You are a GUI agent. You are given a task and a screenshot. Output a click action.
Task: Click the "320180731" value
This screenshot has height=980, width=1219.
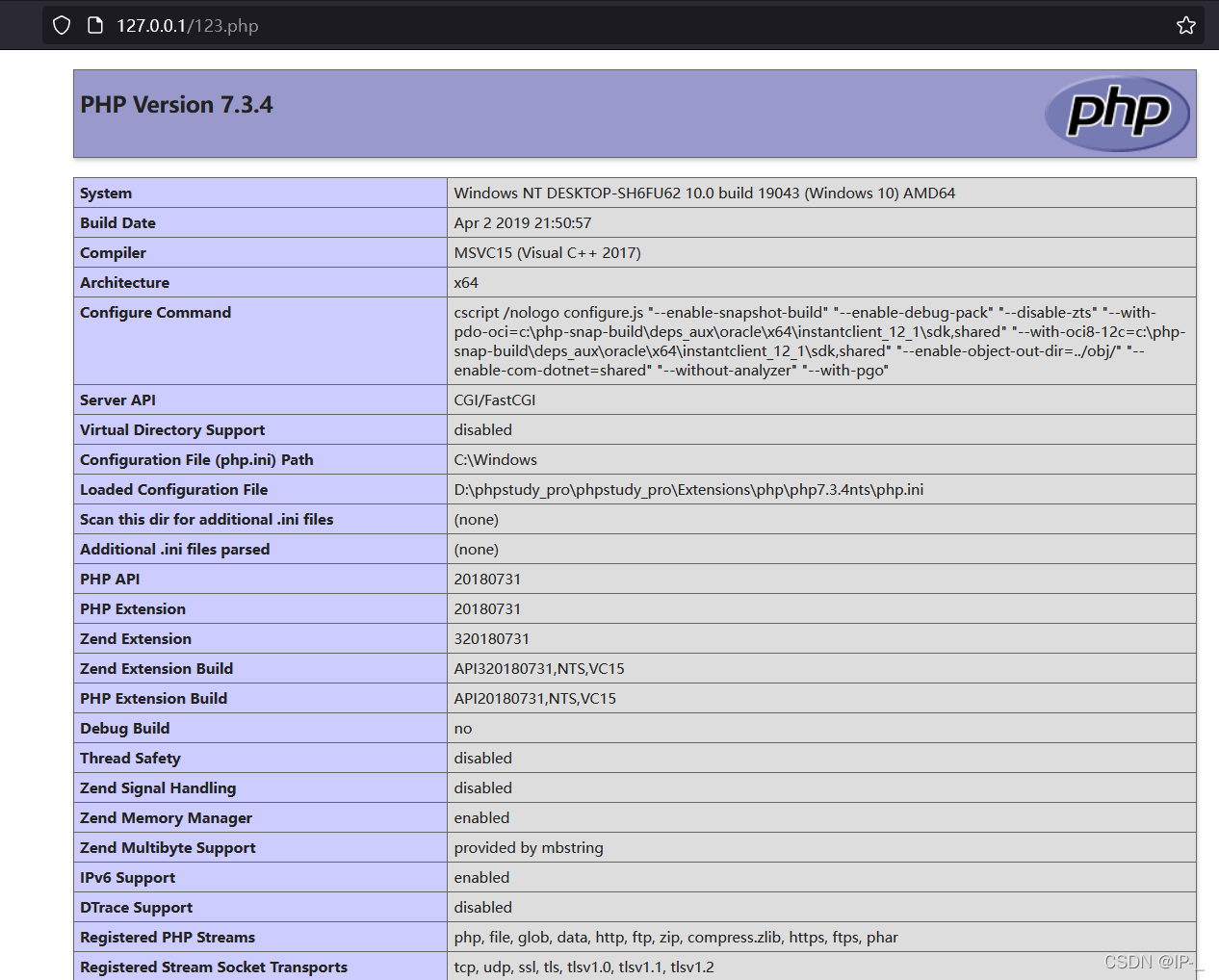[492, 639]
